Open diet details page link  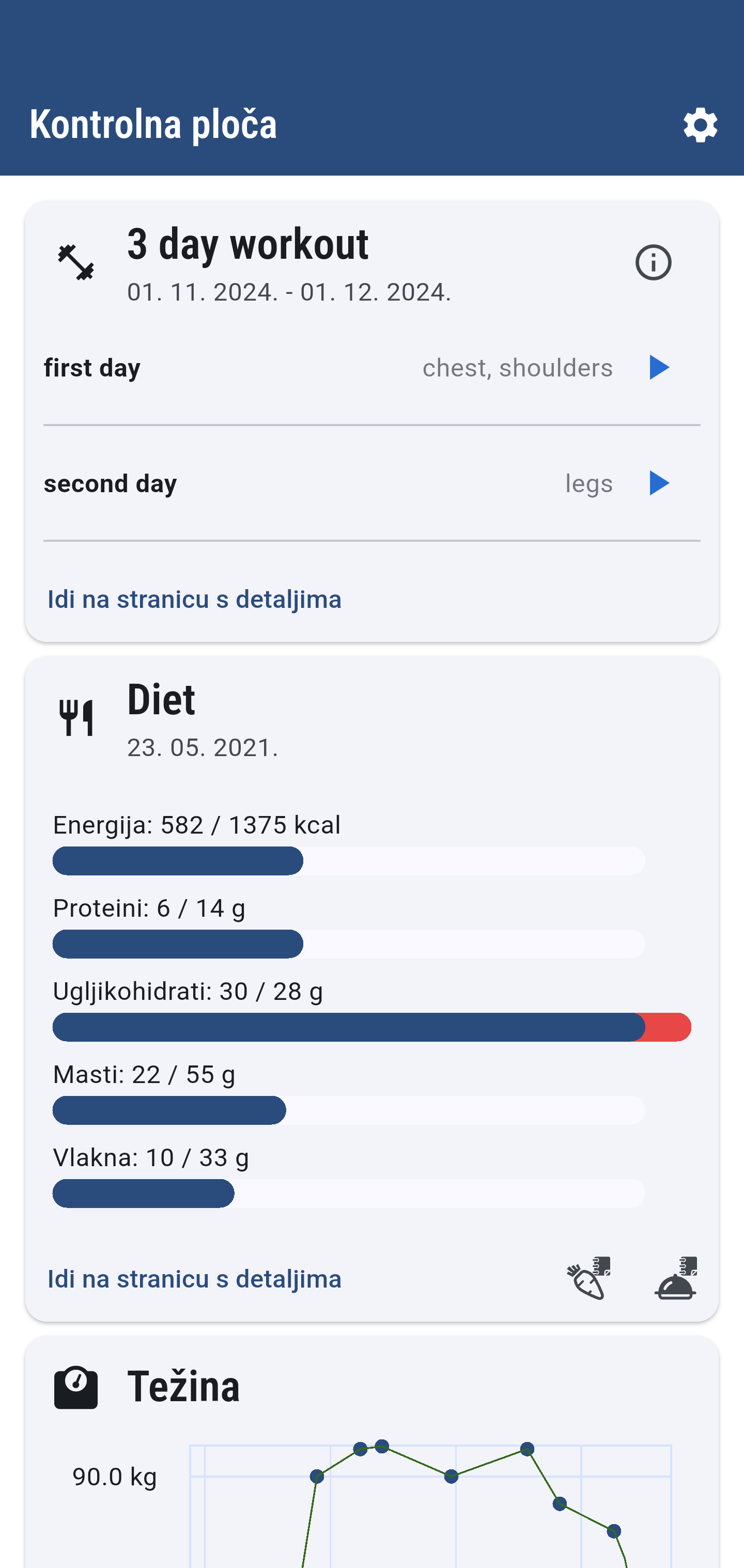[194, 1279]
